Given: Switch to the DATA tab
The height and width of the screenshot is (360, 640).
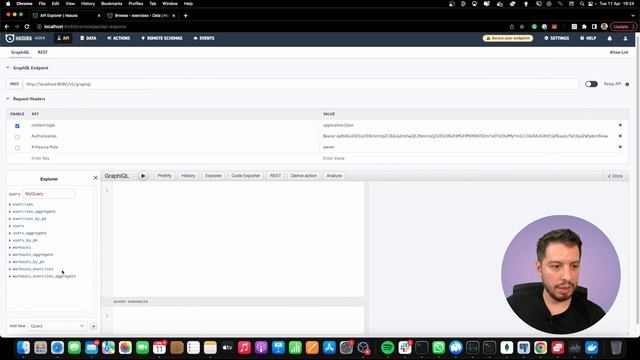Looking at the screenshot, I should 88,38.
